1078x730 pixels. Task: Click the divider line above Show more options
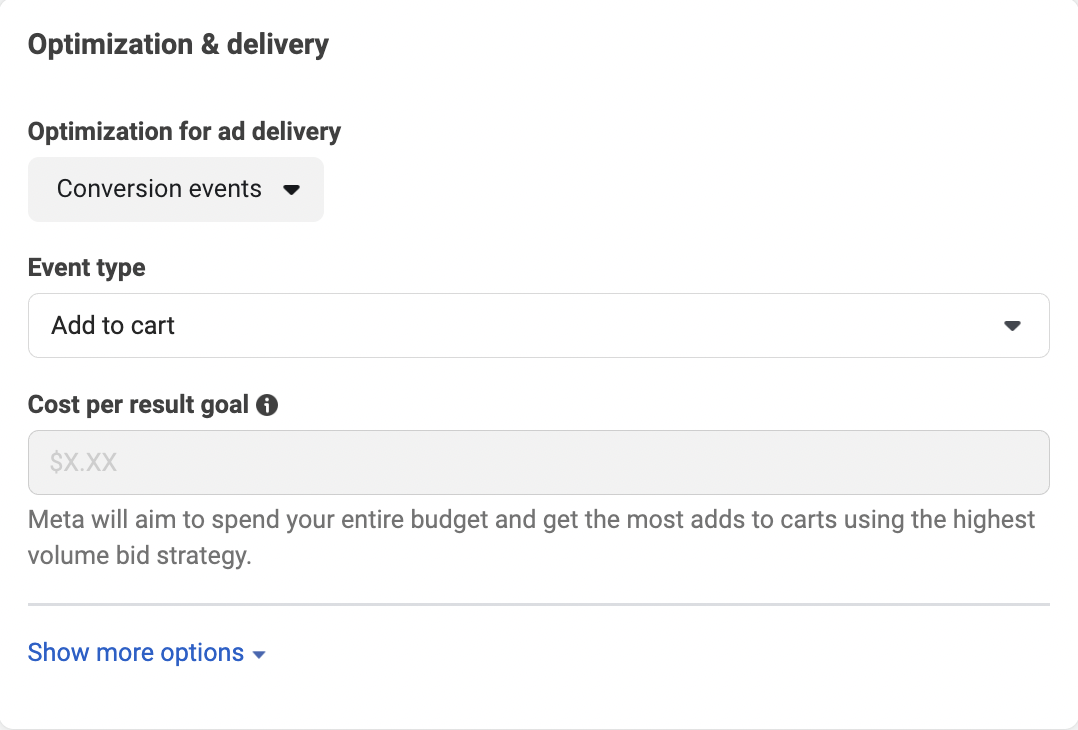coord(538,604)
